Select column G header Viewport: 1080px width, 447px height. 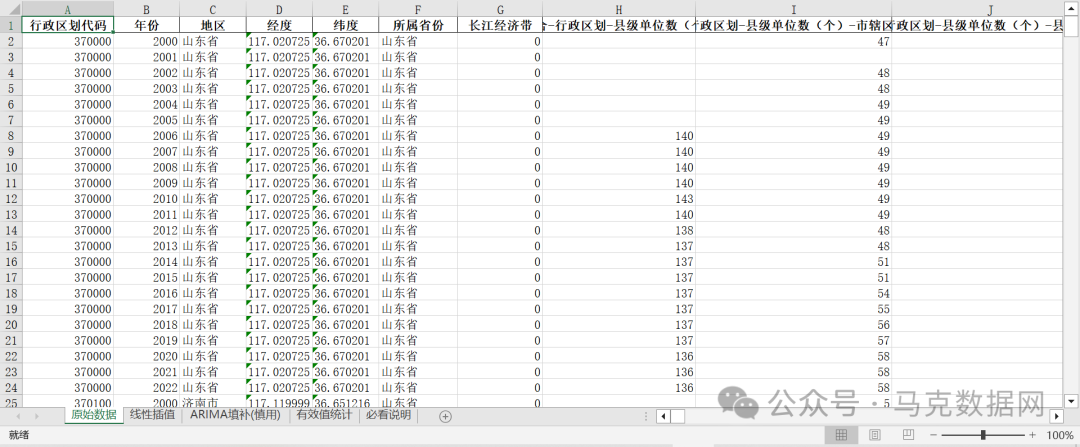point(499,9)
